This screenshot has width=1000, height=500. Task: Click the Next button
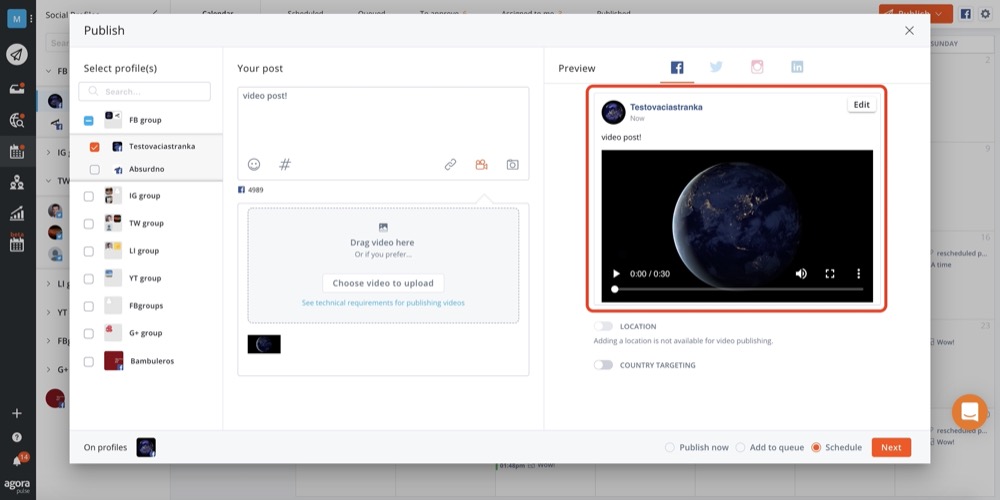pos(890,447)
